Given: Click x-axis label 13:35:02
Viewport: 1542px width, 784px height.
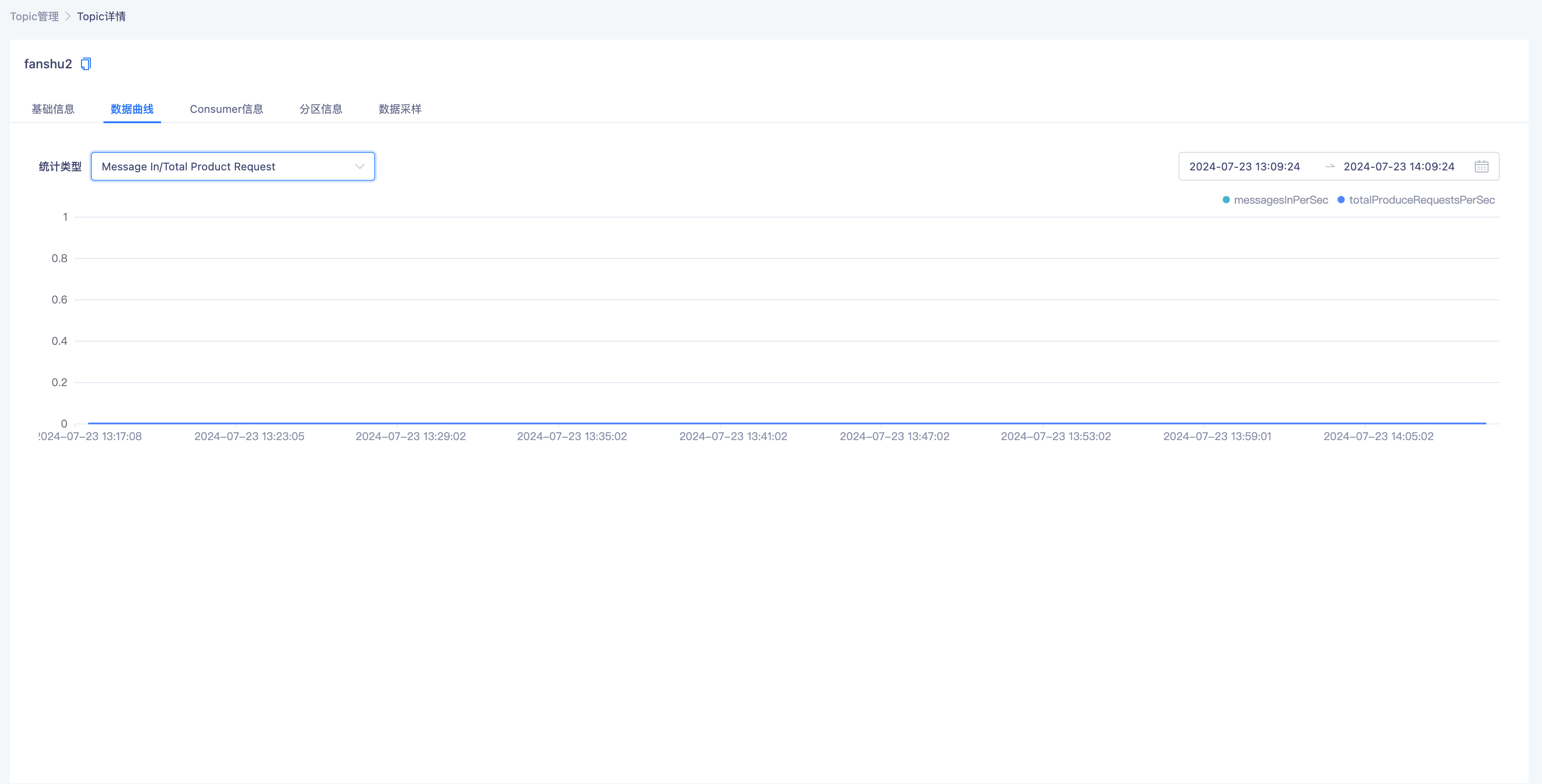Looking at the screenshot, I should (572, 437).
